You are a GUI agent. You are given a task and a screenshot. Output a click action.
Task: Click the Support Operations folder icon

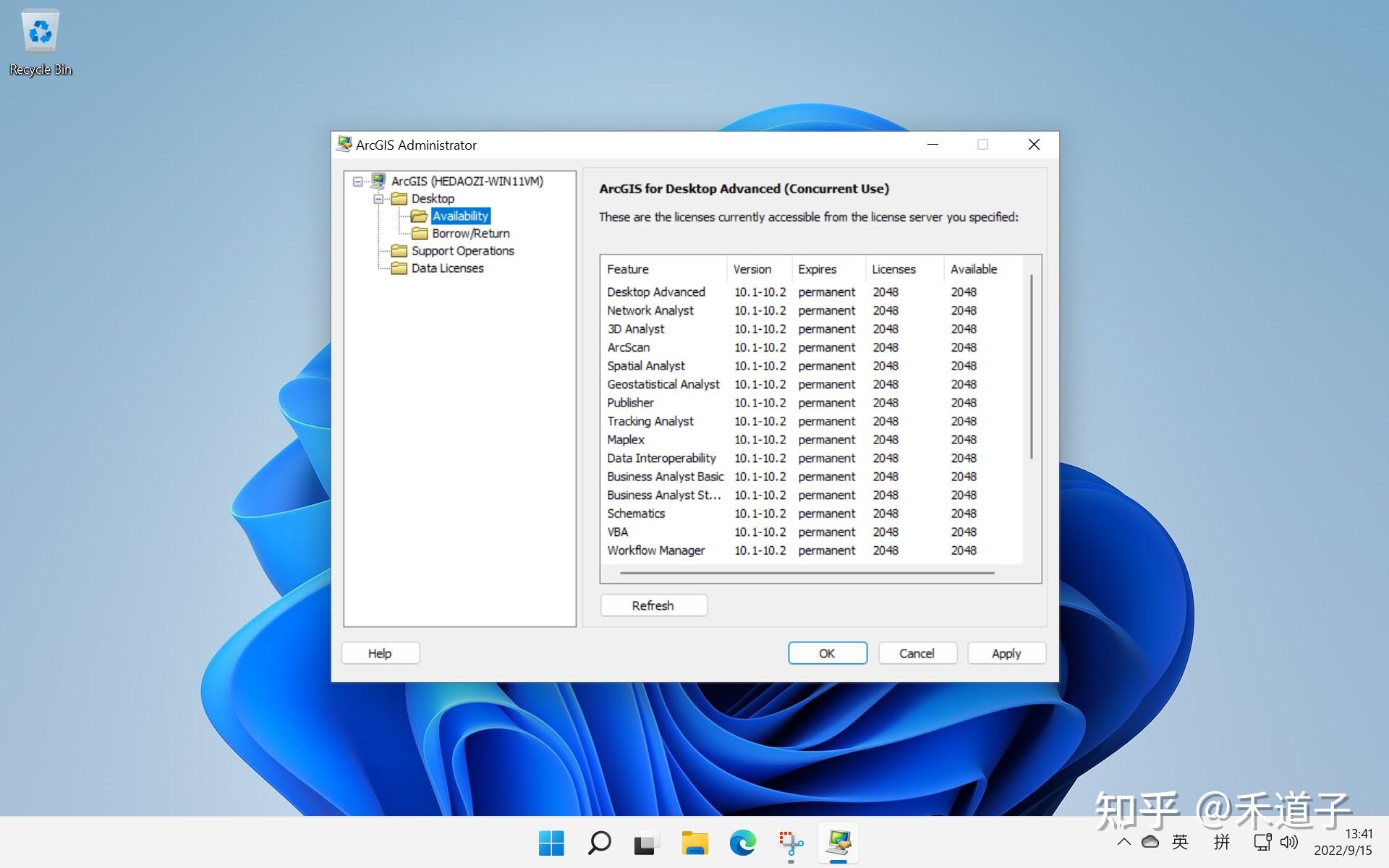[399, 250]
